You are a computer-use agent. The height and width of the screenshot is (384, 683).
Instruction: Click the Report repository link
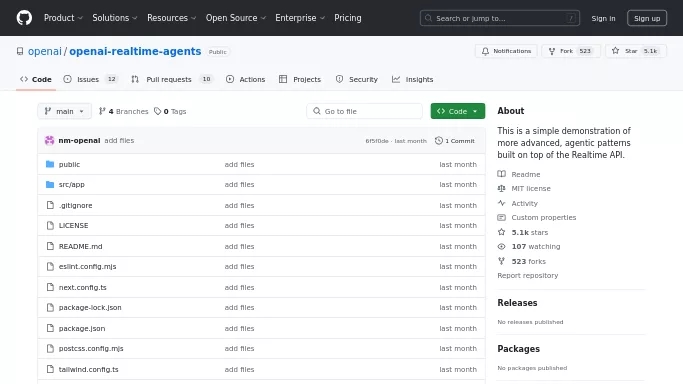tap(527, 276)
